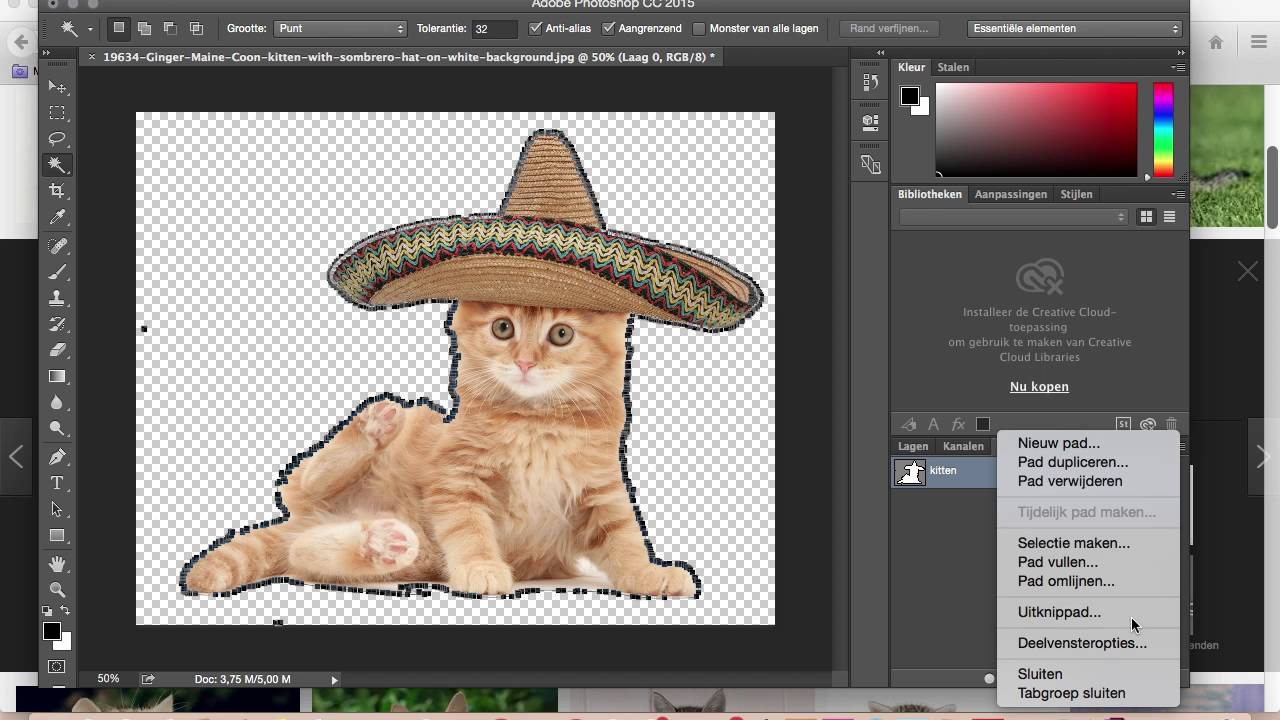
Task: Enable Monster van alle lagen checkbox
Action: pyautogui.click(x=699, y=28)
